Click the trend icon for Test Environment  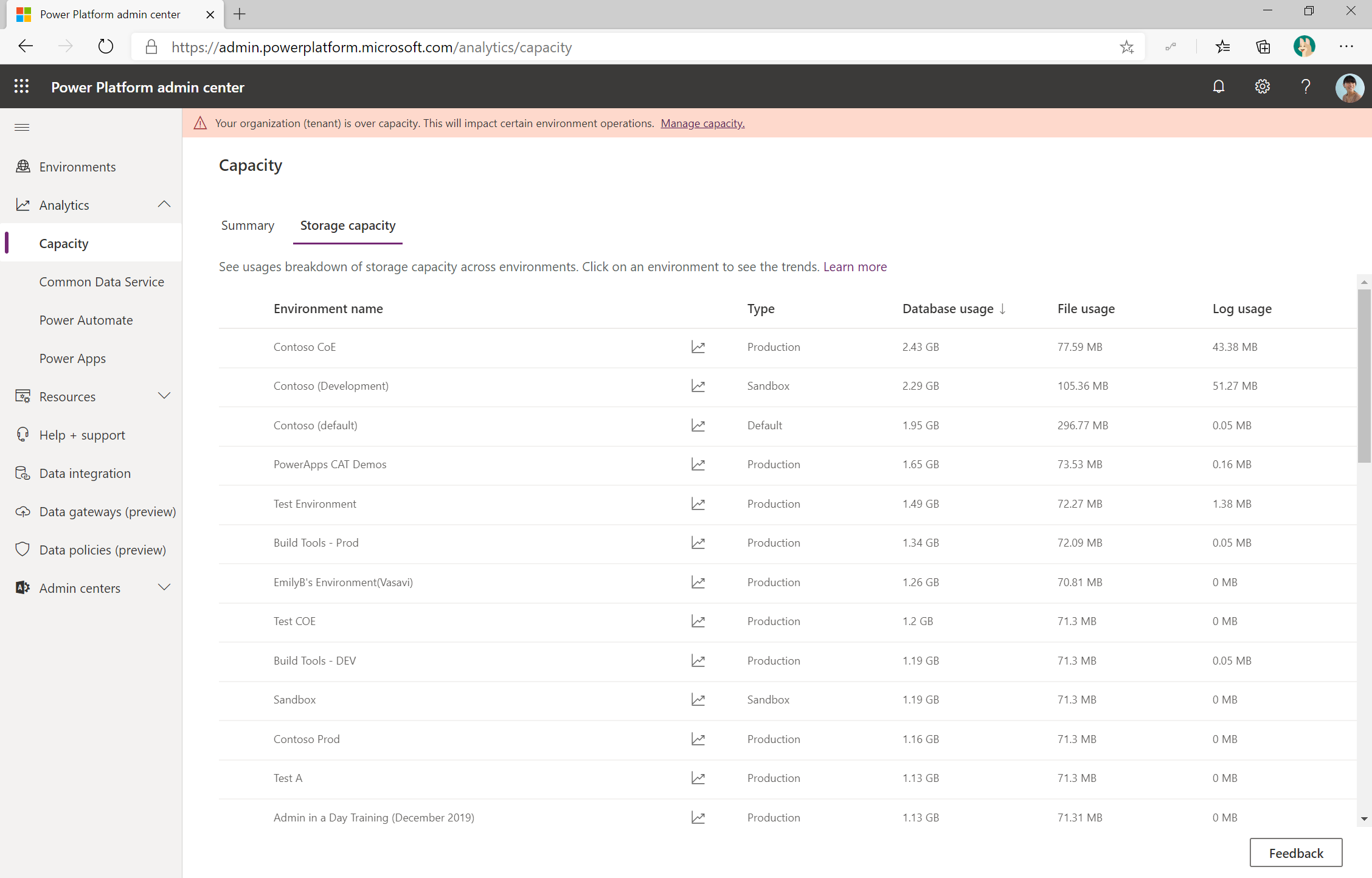point(697,503)
